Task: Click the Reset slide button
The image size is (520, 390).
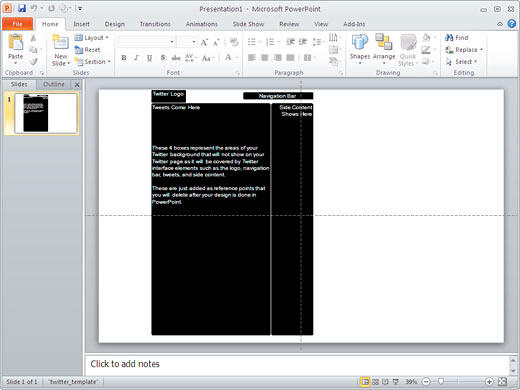Action: pyautogui.click(x=88, y=50)
